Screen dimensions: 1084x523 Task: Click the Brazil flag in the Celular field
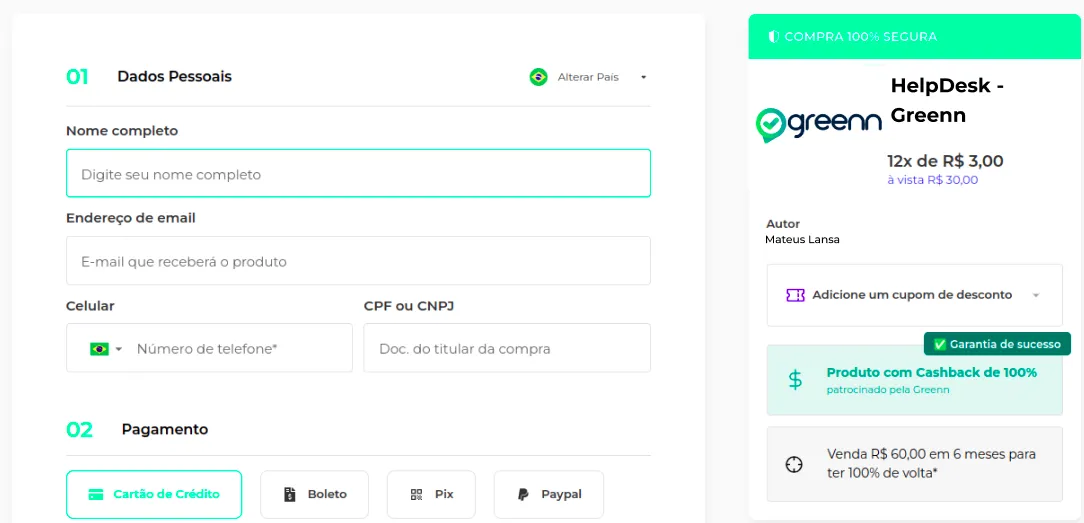coord(100,349)
